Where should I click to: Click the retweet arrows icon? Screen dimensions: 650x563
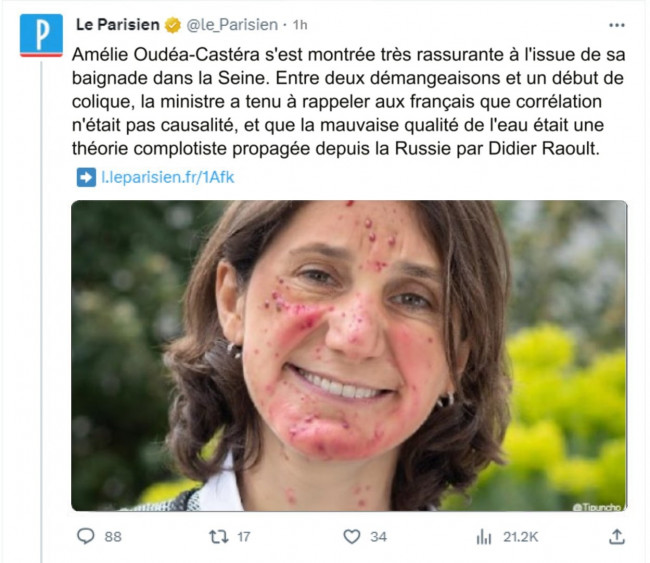coord(218,537)
